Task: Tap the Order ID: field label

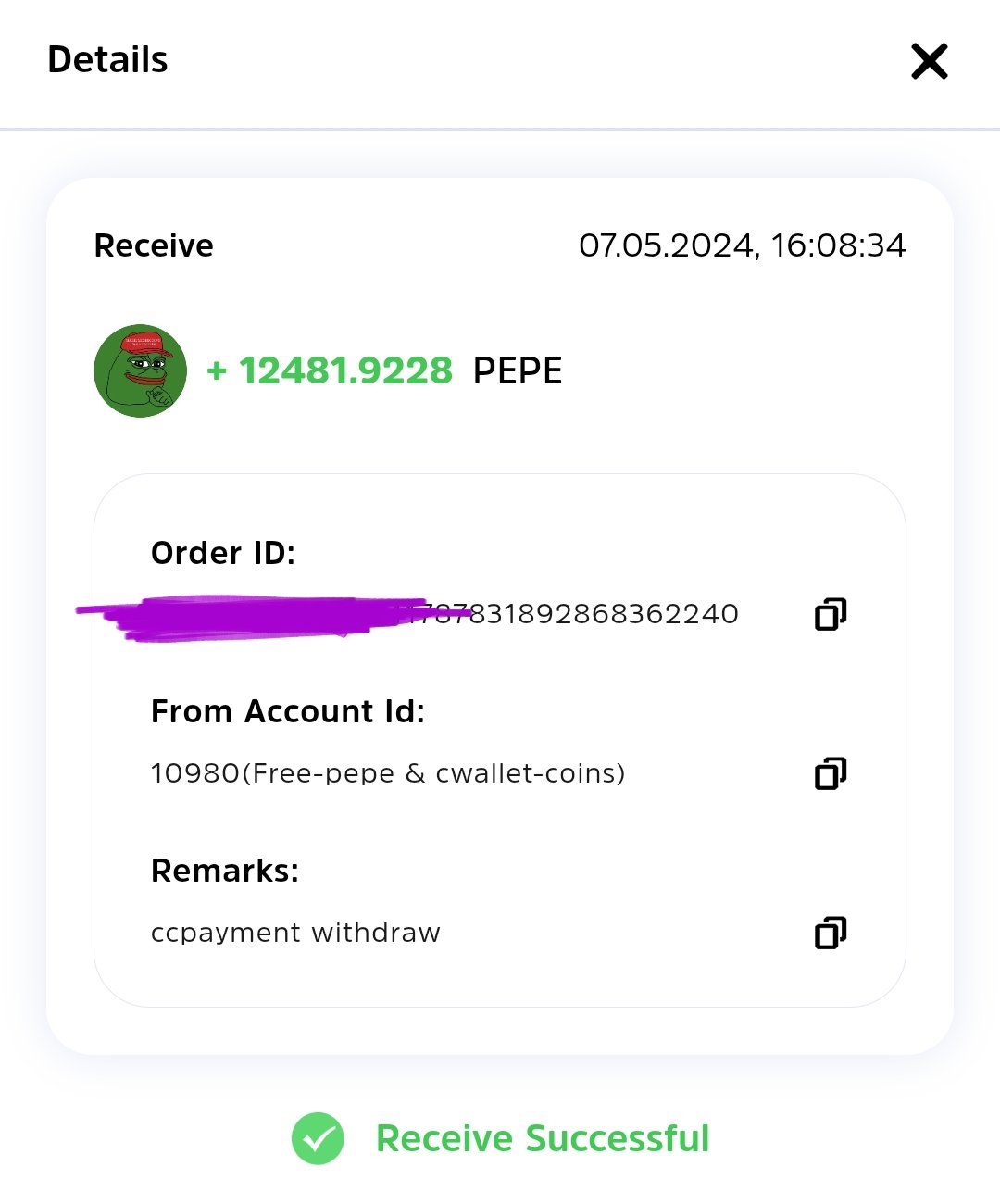Action: coord(223,553)
